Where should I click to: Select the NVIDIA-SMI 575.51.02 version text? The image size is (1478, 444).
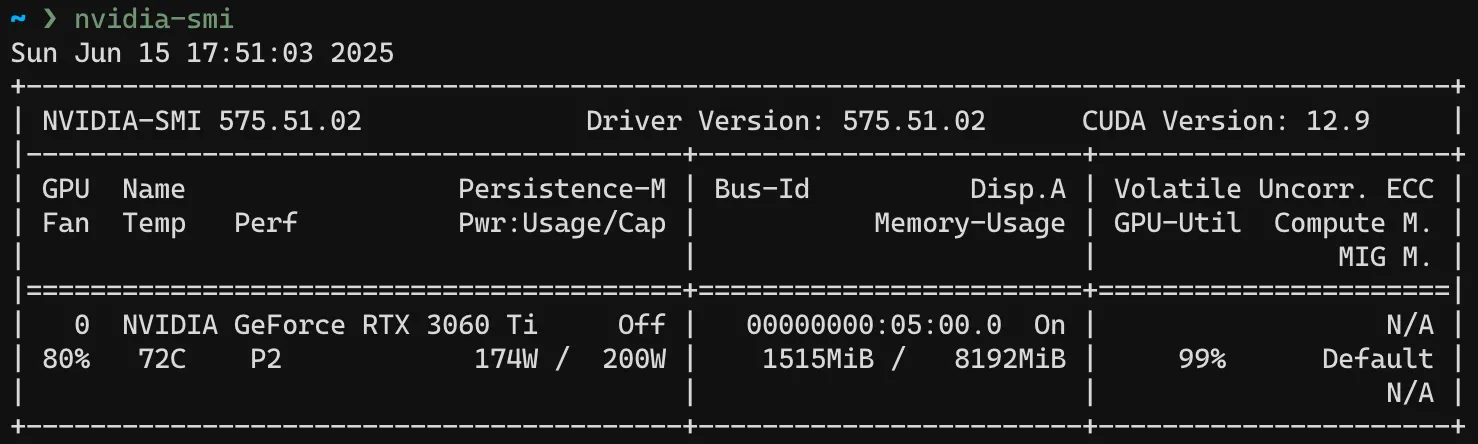[x=202, y=122]
